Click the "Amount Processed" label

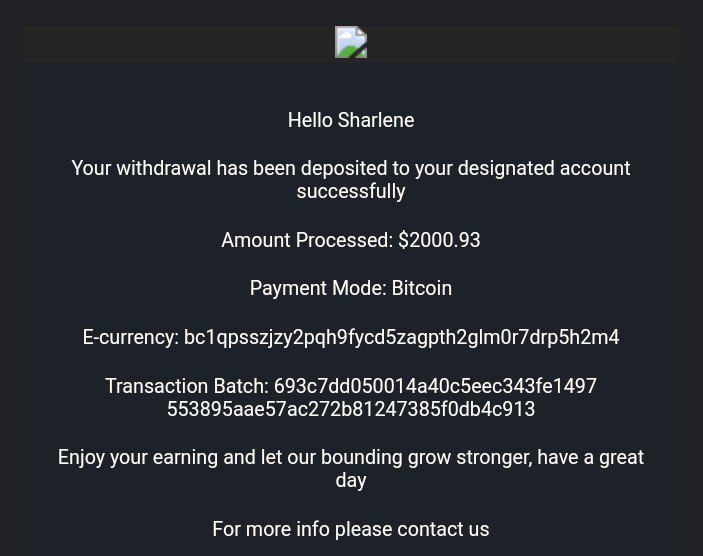(306, 240)
